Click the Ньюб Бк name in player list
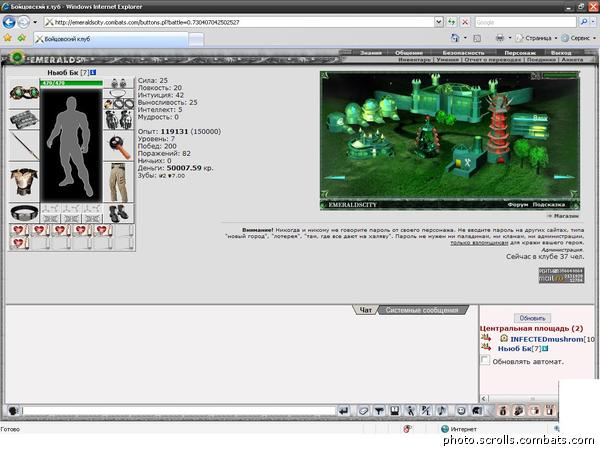This screenshot has height=450, width=600. click(514, 349)
